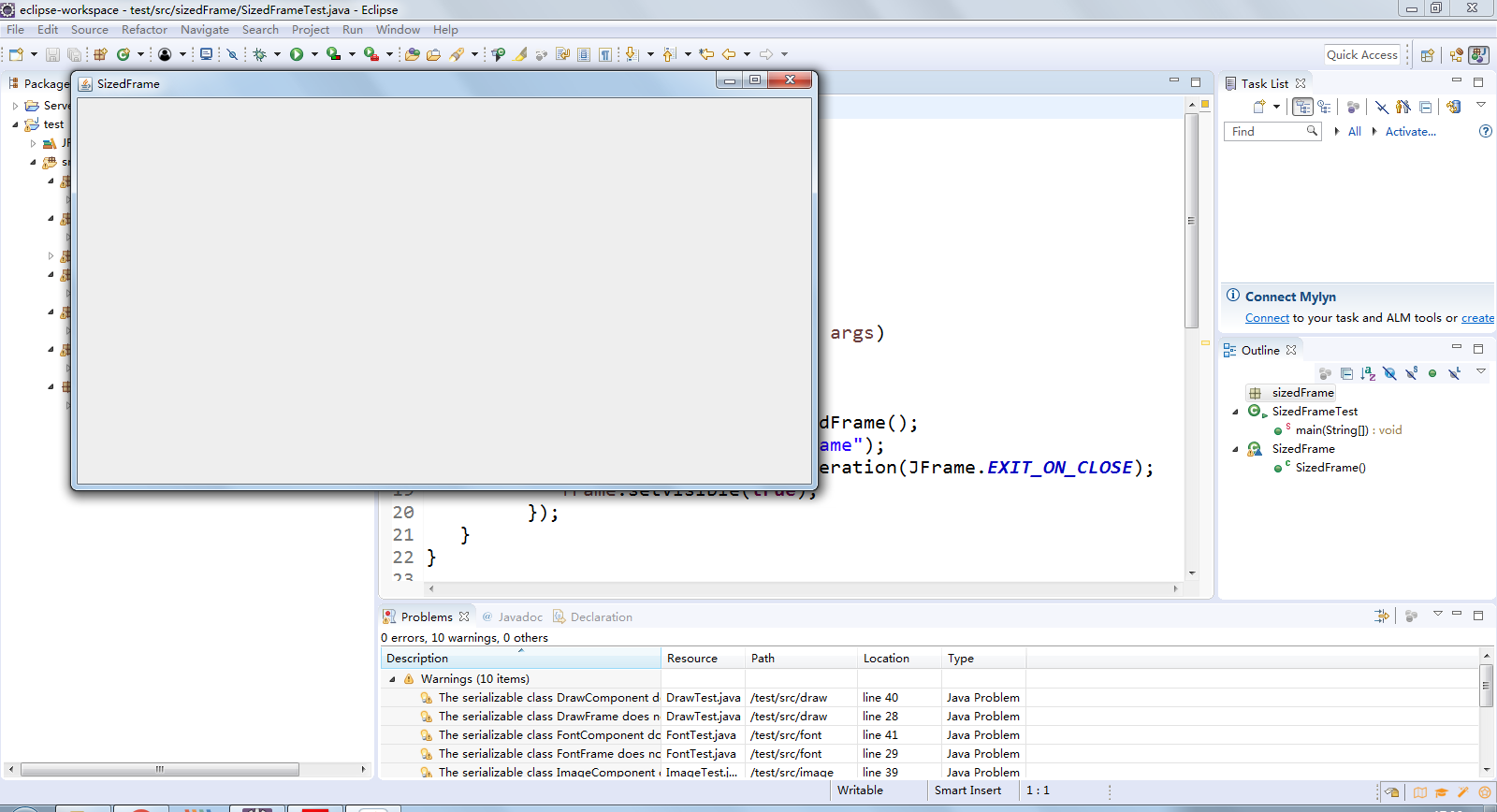The width and height of the screenshot is (1497, 812).
Task: Click the Open Type icon in the toolbar
Action: pyautogui.click(x=412, y=54)
